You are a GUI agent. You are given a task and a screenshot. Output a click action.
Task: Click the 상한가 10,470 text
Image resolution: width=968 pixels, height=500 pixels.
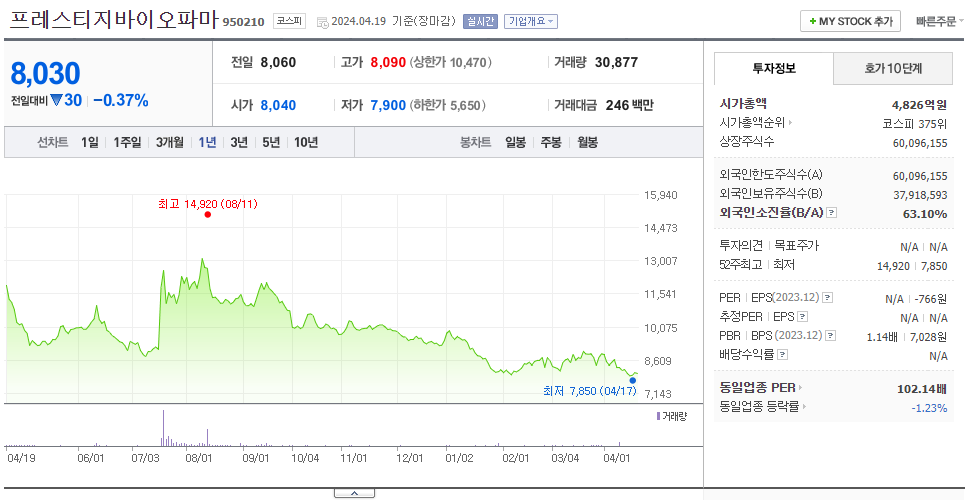[x=450, y=62]
